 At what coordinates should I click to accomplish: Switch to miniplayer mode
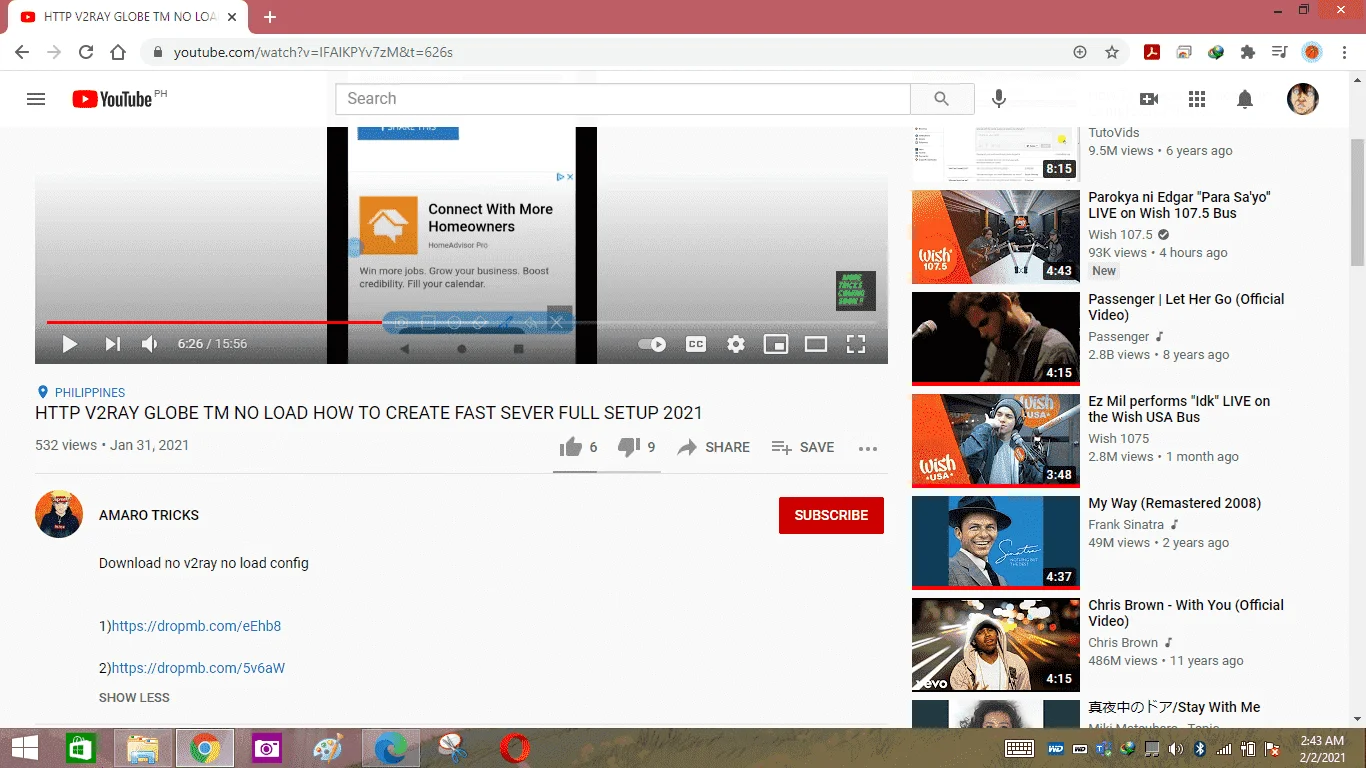pyautogui.click(x=776, y=344)
